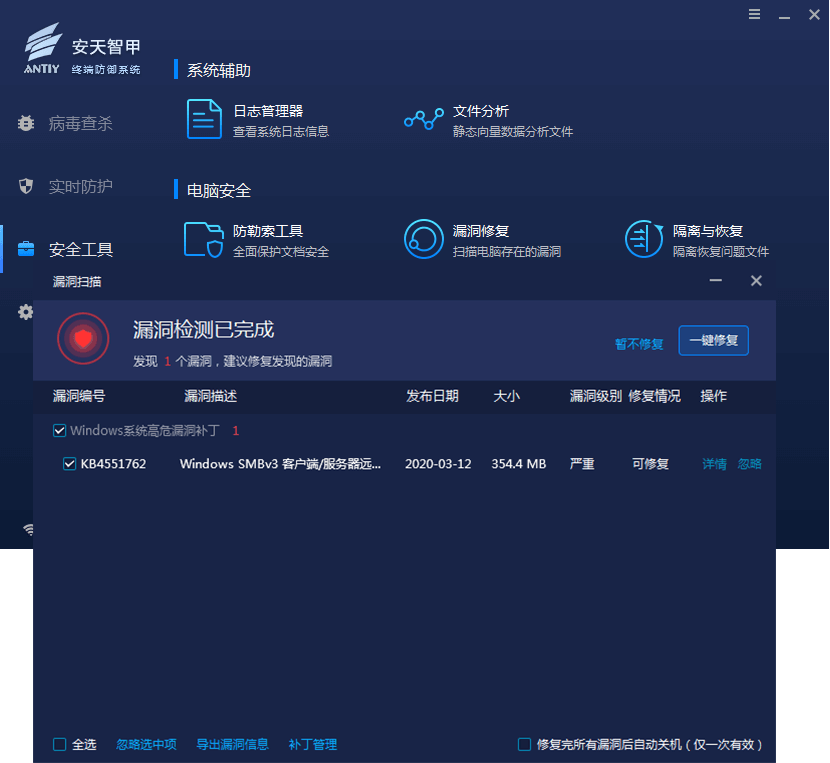Click the 修复情况 column header
This screenshot has width=830, height=763.
(x=654, y=396)
